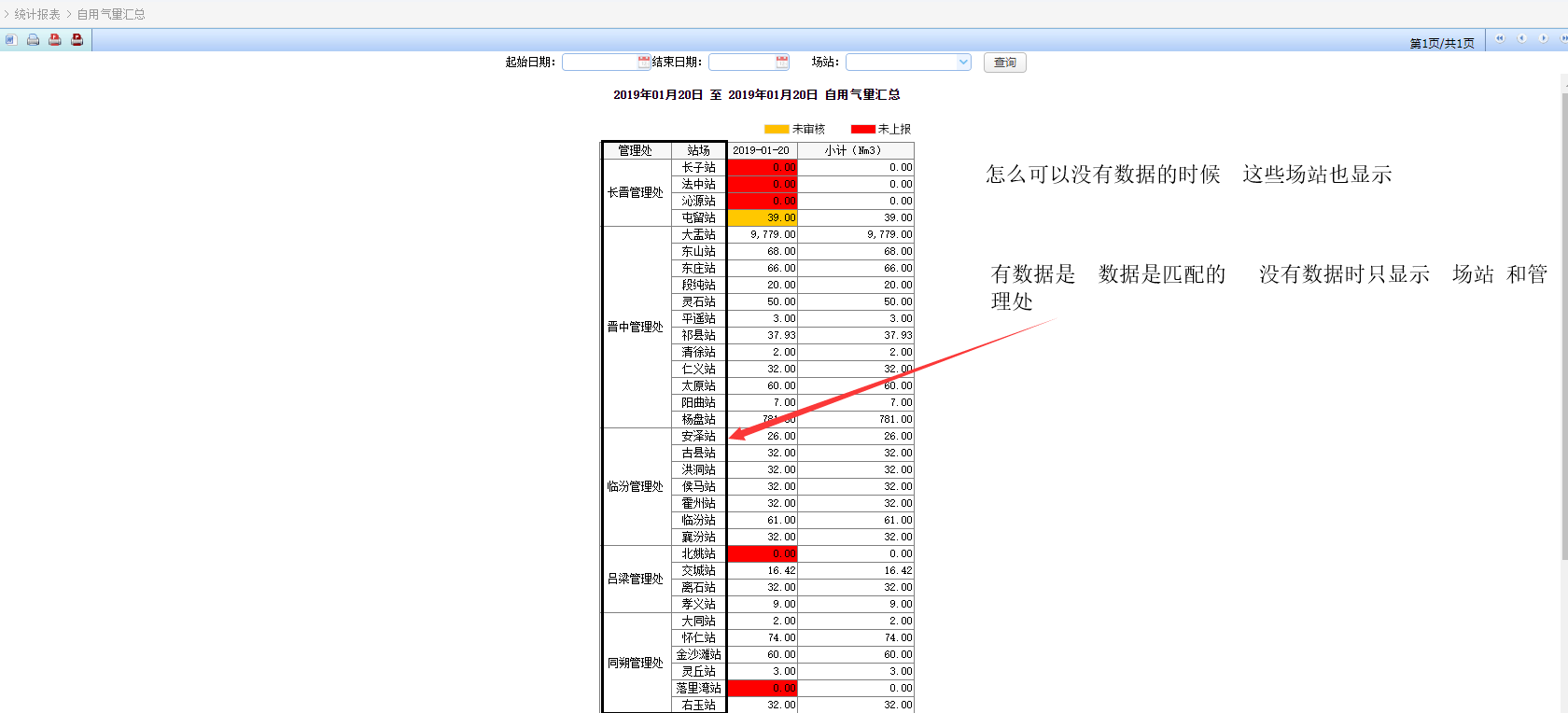Click the 襄汾站 row label

[699, 537]
